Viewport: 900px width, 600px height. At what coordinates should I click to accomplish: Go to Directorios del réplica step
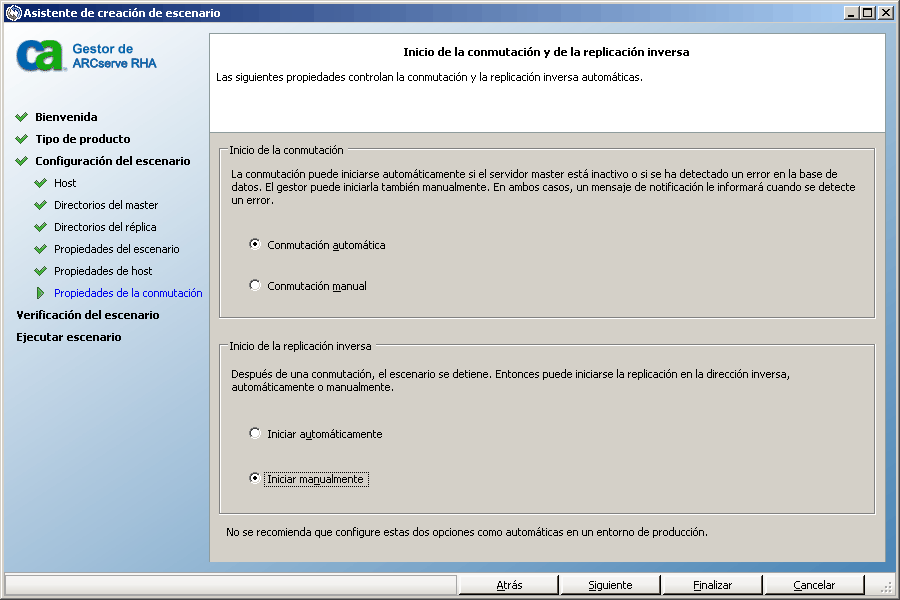coord(105,227)
